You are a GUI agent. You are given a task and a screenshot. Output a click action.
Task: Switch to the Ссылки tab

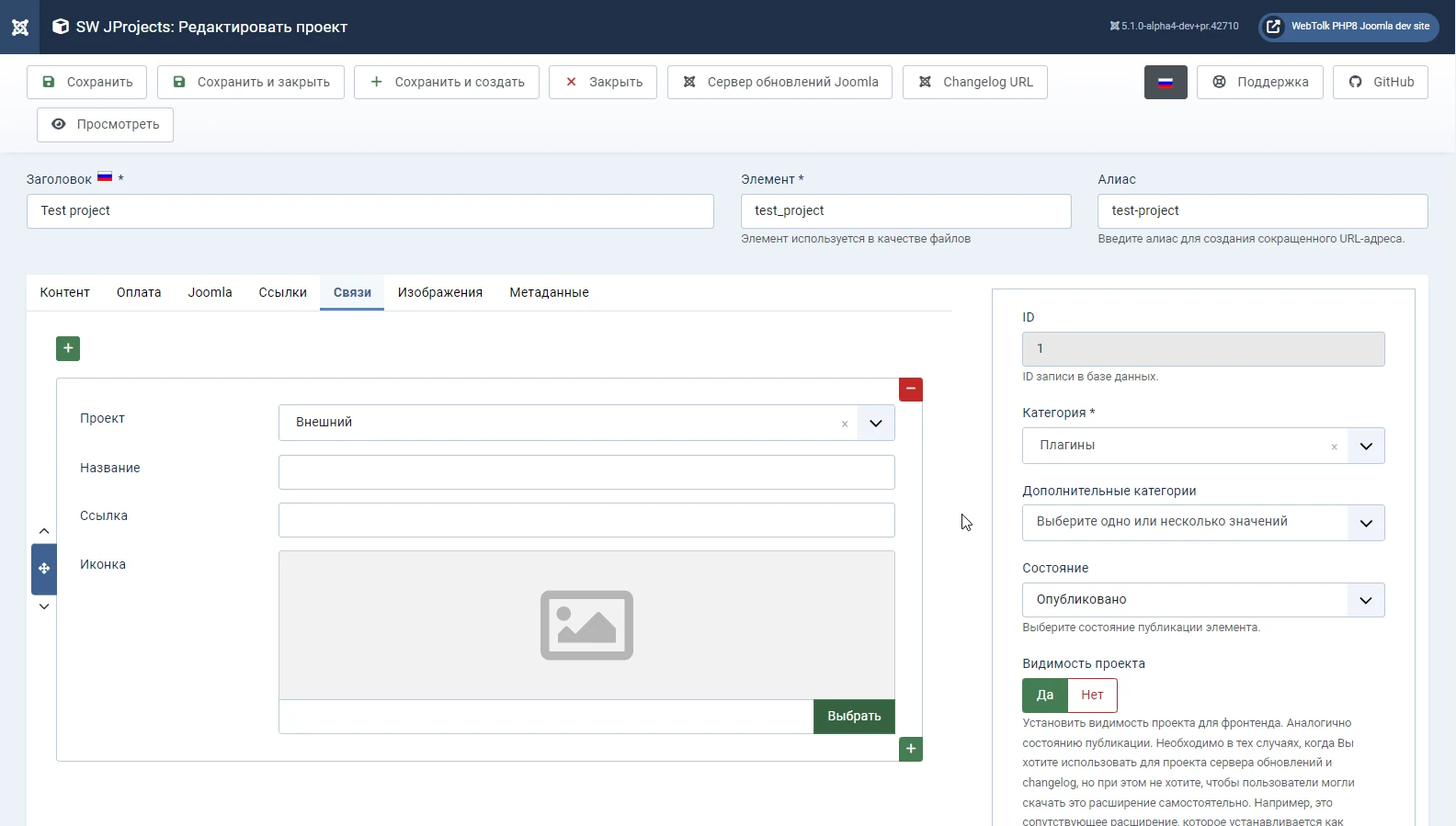[x=282, y=292]
